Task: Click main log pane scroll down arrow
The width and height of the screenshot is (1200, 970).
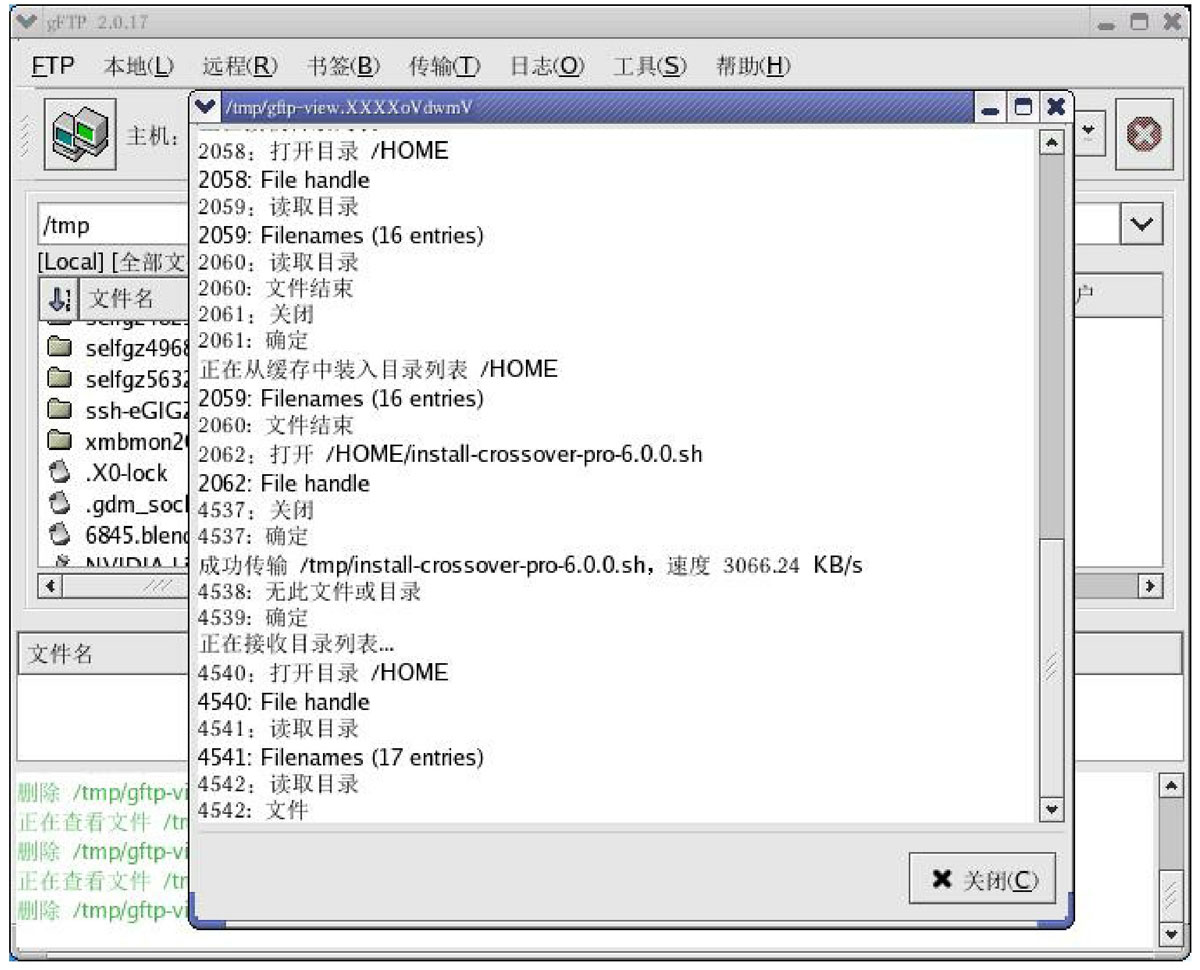Action: 1172,934
